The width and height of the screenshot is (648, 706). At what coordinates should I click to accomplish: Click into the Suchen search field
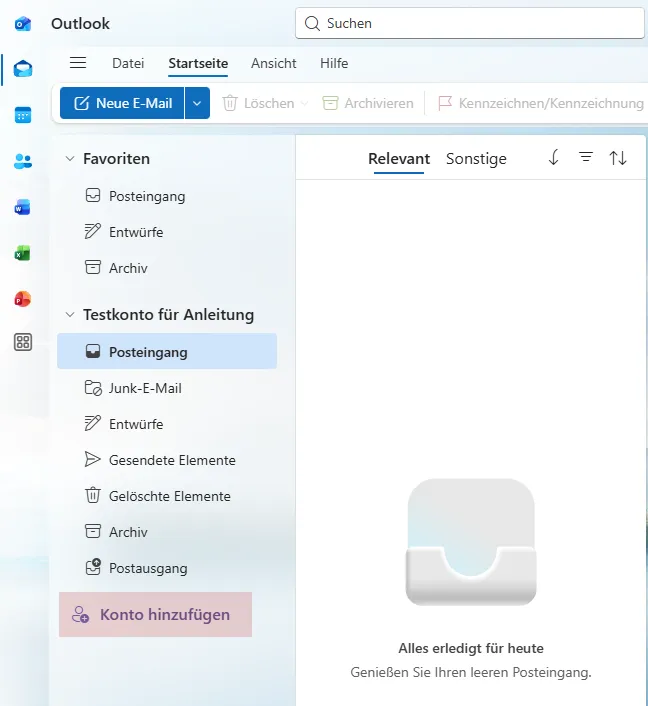tap(470, 23)
